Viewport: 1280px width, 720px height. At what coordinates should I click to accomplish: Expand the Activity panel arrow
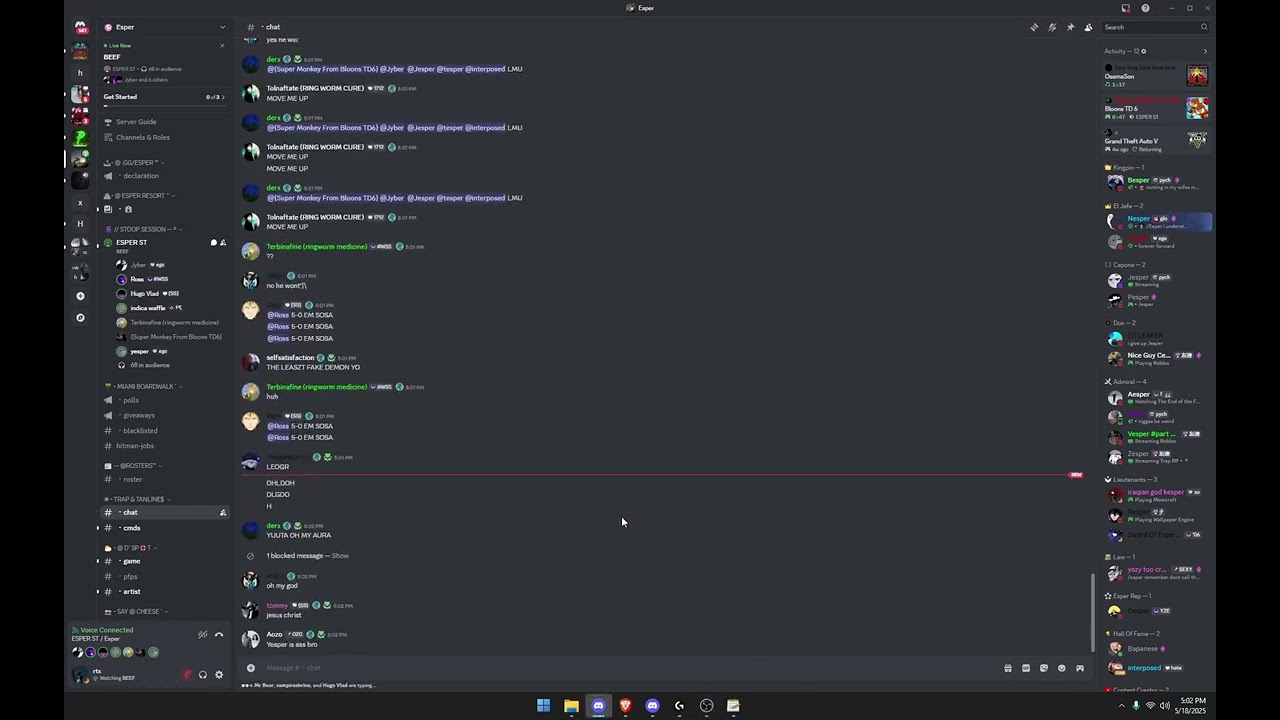[x=1204, y=51]
